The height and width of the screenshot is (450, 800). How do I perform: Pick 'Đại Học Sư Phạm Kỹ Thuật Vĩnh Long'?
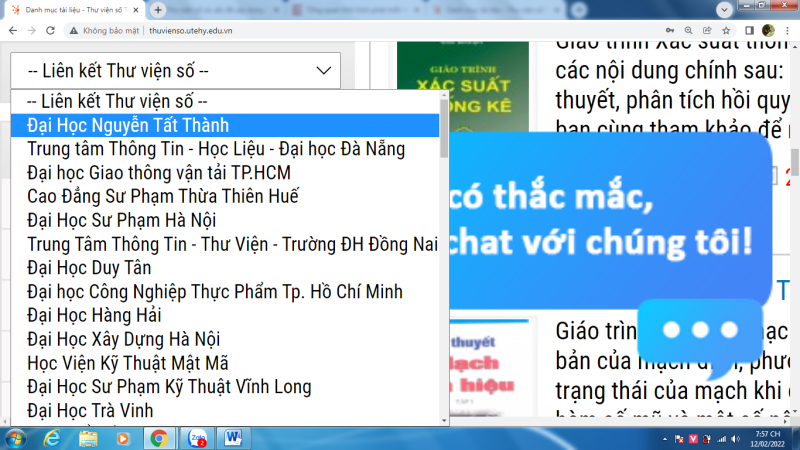coord(225,387)
